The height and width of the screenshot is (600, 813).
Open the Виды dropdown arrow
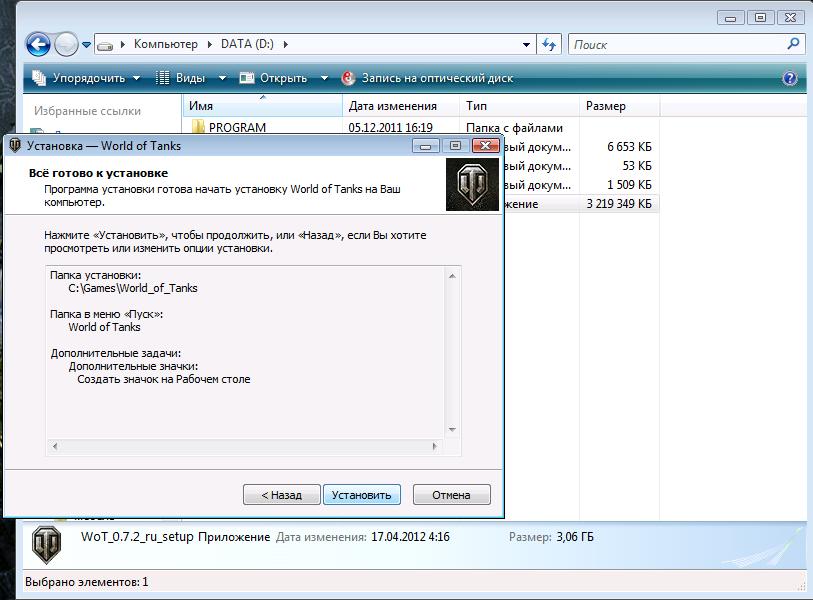(x=222, y=78)
